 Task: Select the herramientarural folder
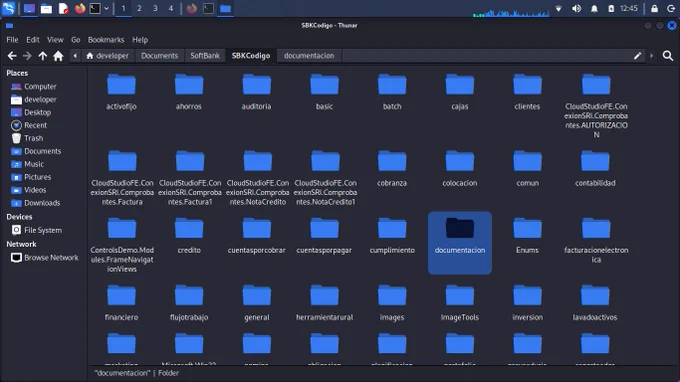[x=324, y=303]
